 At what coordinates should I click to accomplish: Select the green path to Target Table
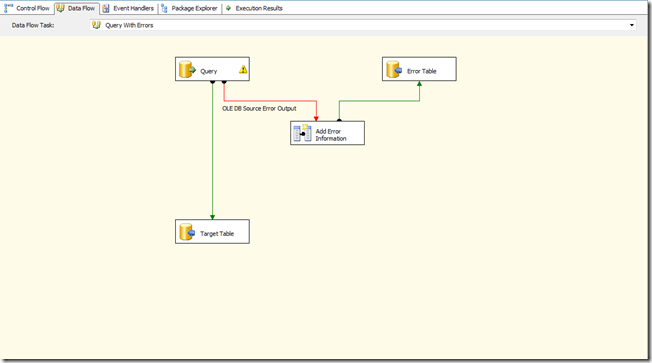(212, 150)
